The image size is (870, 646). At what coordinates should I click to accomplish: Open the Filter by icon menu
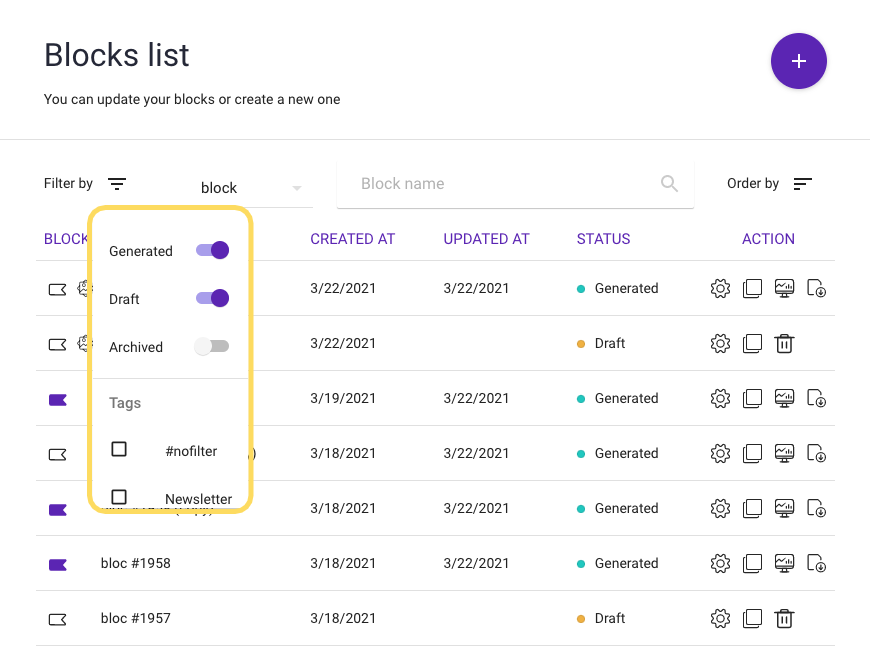(117, 184)
